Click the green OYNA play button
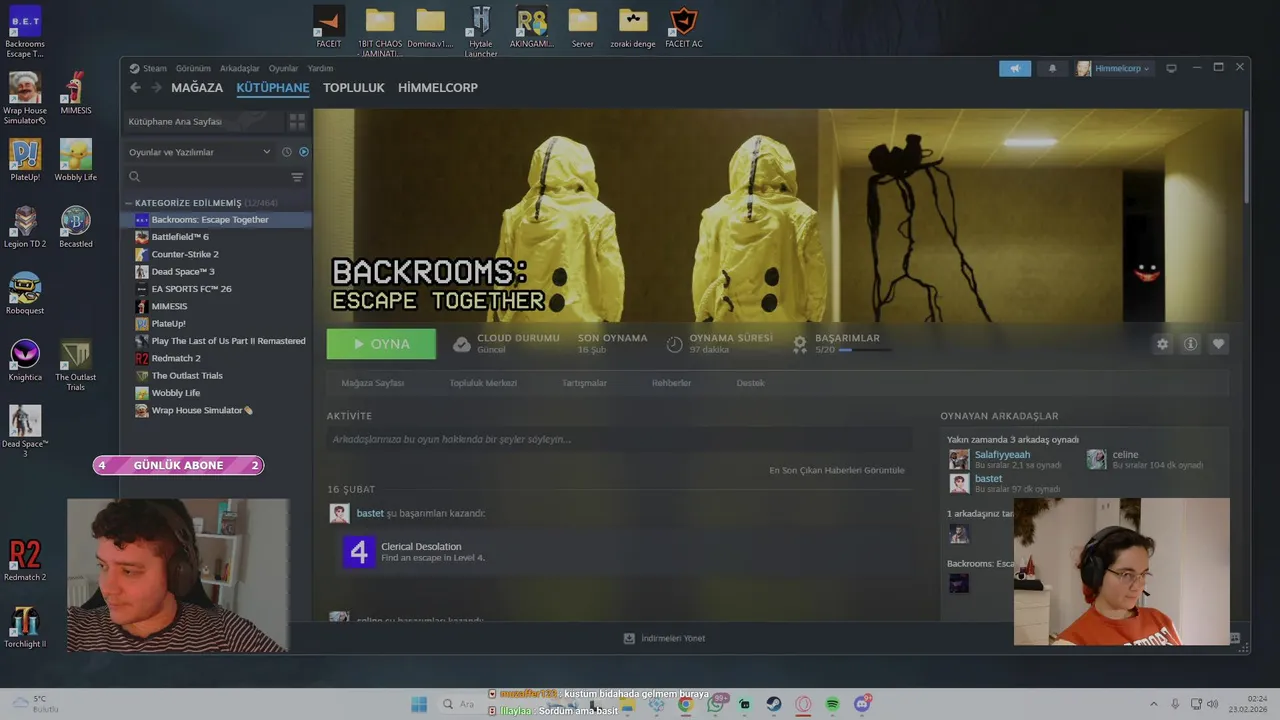 click(381, 344)
